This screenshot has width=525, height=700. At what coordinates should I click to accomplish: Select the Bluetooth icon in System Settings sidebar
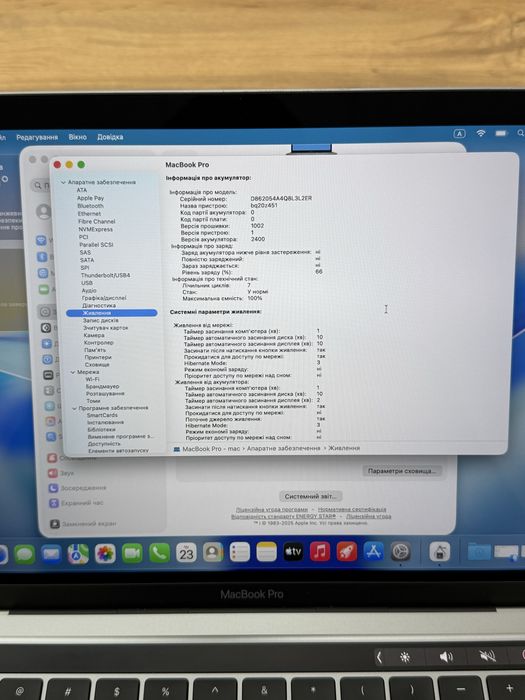click(42, 257)
